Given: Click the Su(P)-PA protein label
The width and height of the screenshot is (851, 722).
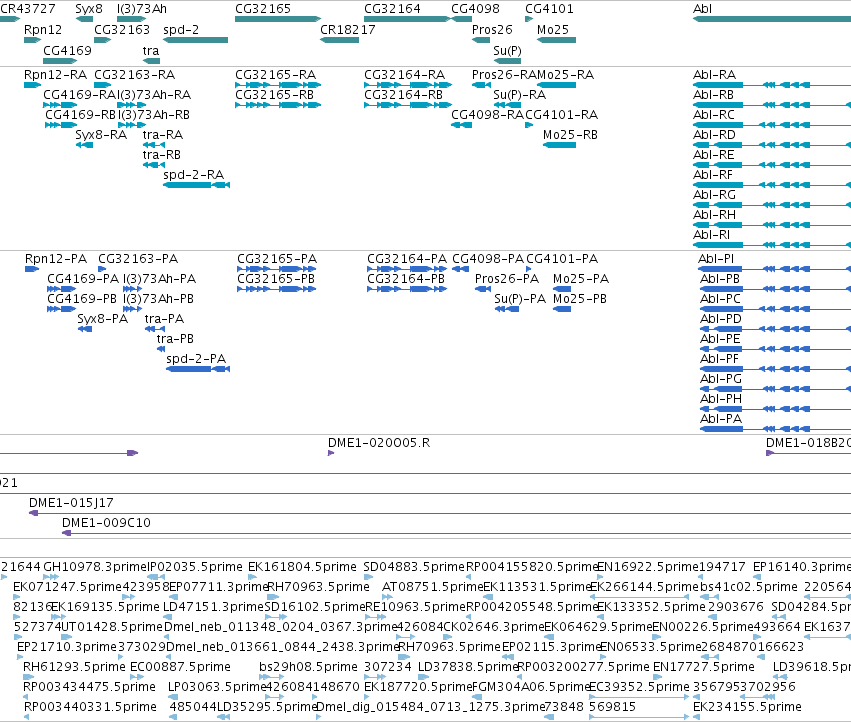Looking at the screenshot, I should click(520, 299).
